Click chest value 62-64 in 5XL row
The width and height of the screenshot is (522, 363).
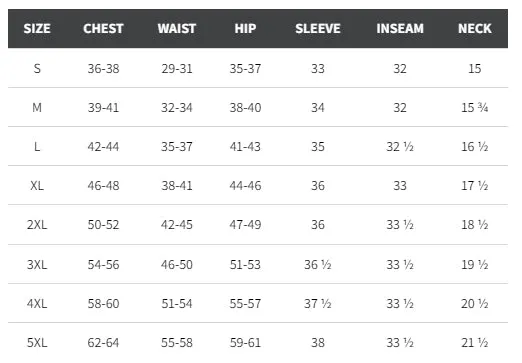(103, 343)
